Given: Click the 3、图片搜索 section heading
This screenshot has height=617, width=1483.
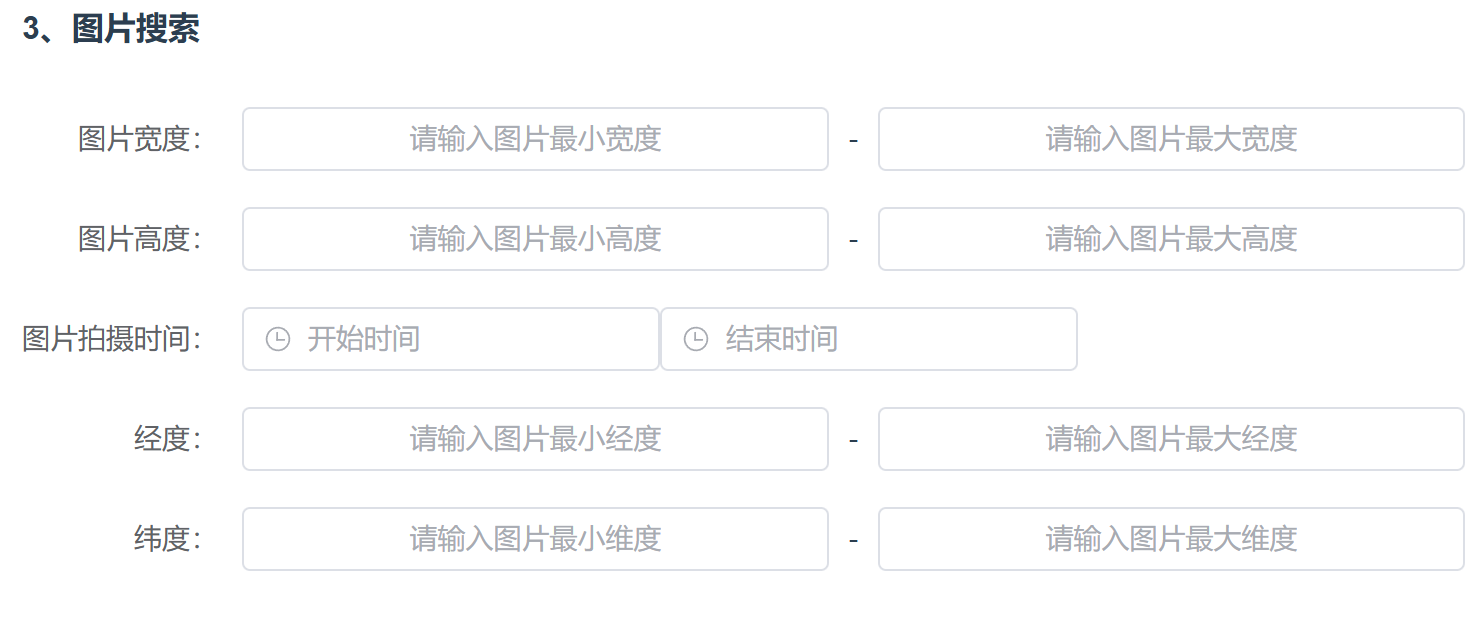Looking at the screenshot, I should (111, 29).
